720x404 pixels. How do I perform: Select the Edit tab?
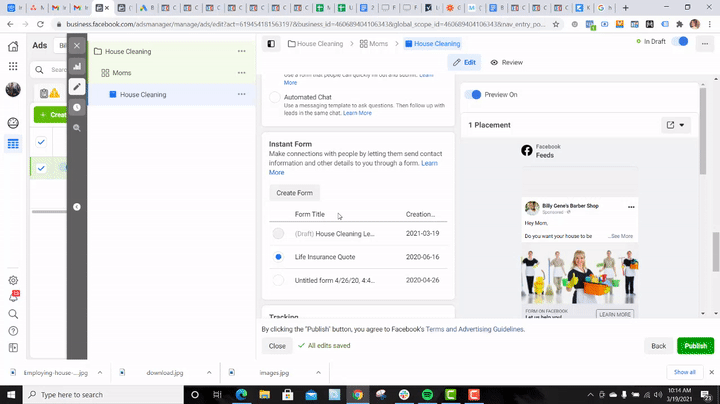[x=464, y=62]
